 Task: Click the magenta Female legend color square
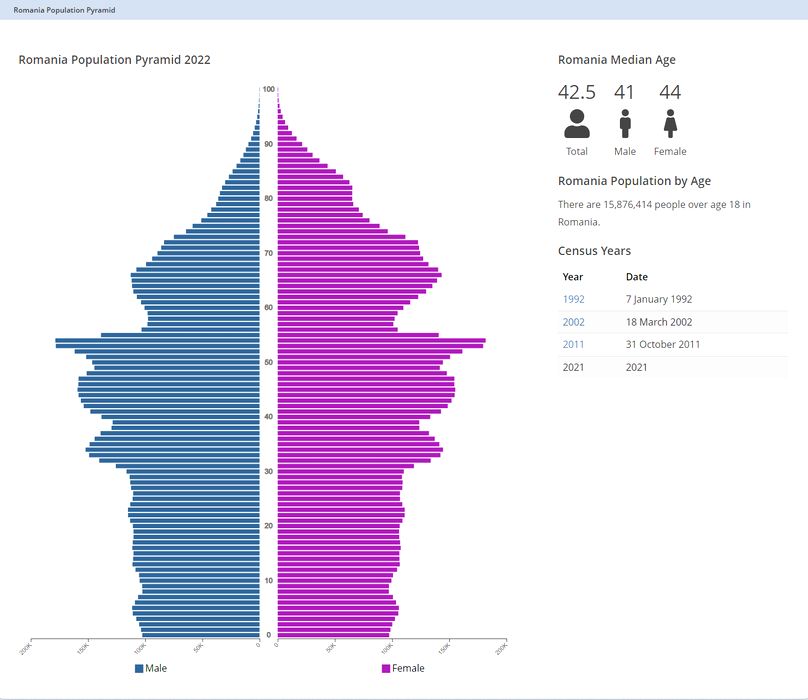coord(386,668)
